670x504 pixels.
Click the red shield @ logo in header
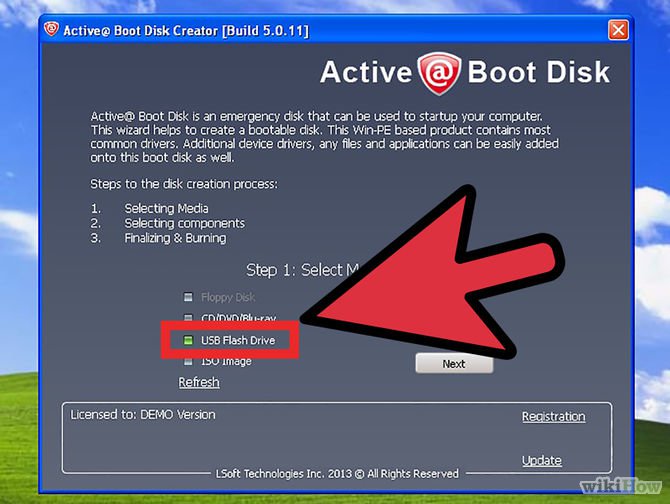coord(439,73)
